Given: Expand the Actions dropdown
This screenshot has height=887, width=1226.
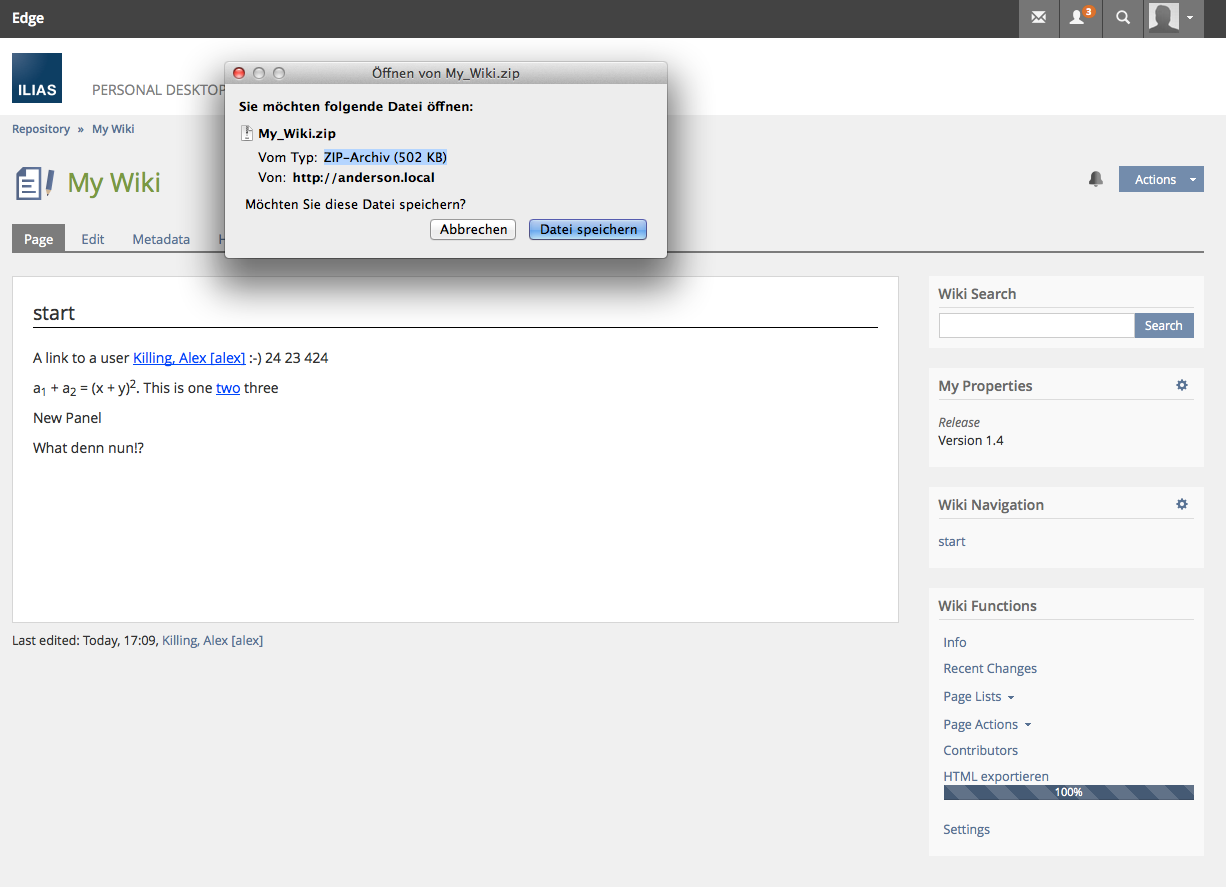Looking at the screenshot, I should (1161, 179).
